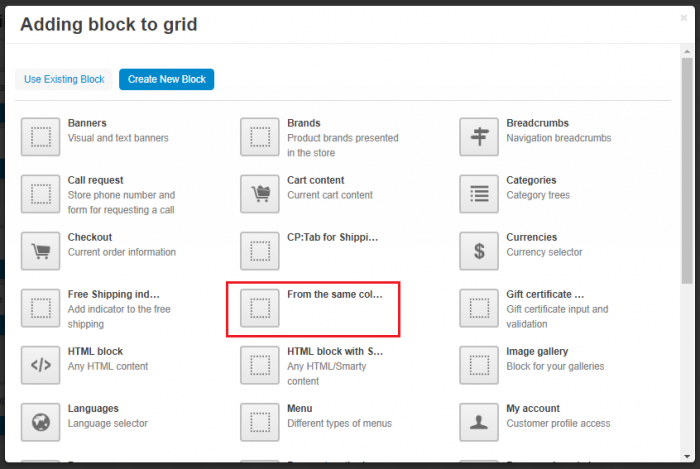
Task: Choose the CP:Tab for Shippi... block icon
Action: [x=260, y=251]
